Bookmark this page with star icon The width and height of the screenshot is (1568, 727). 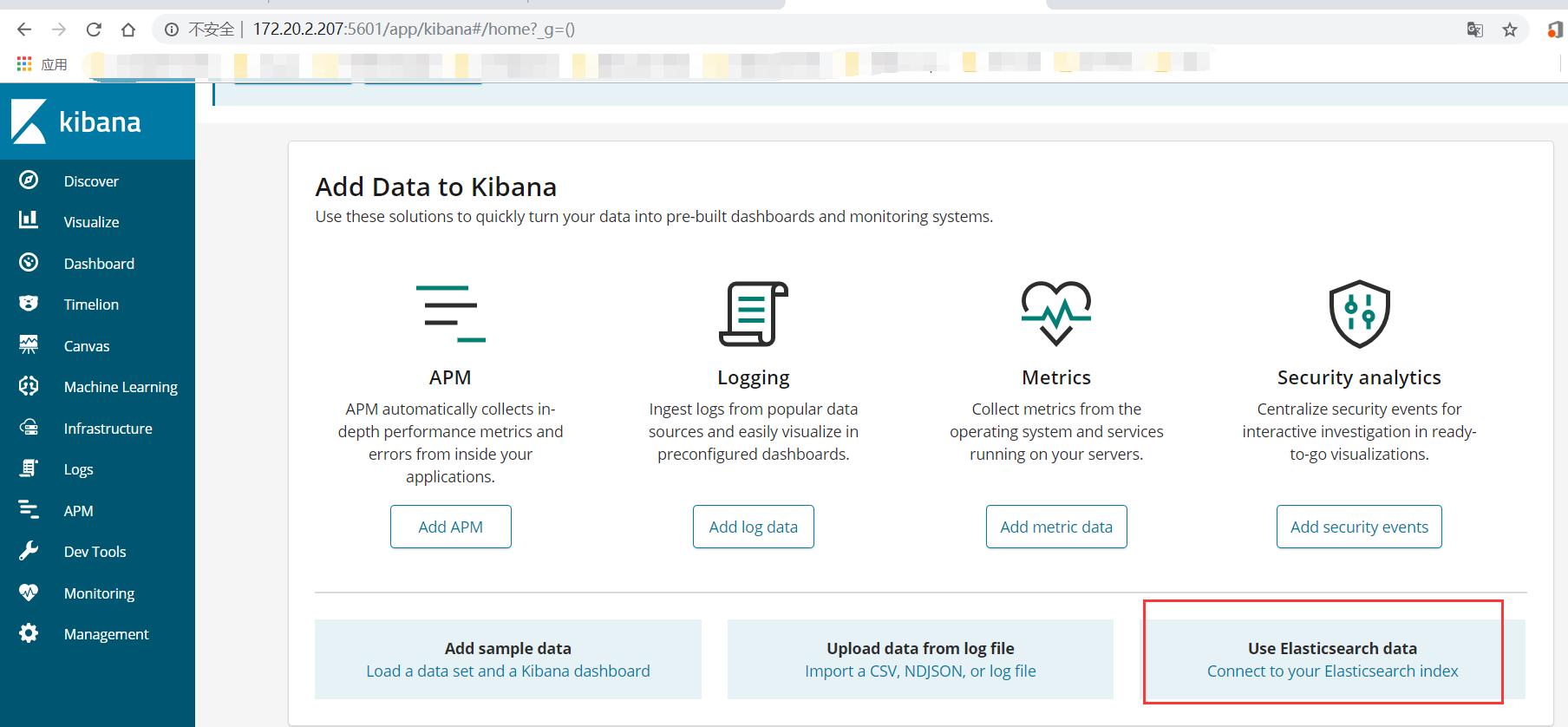[1510, 29]
